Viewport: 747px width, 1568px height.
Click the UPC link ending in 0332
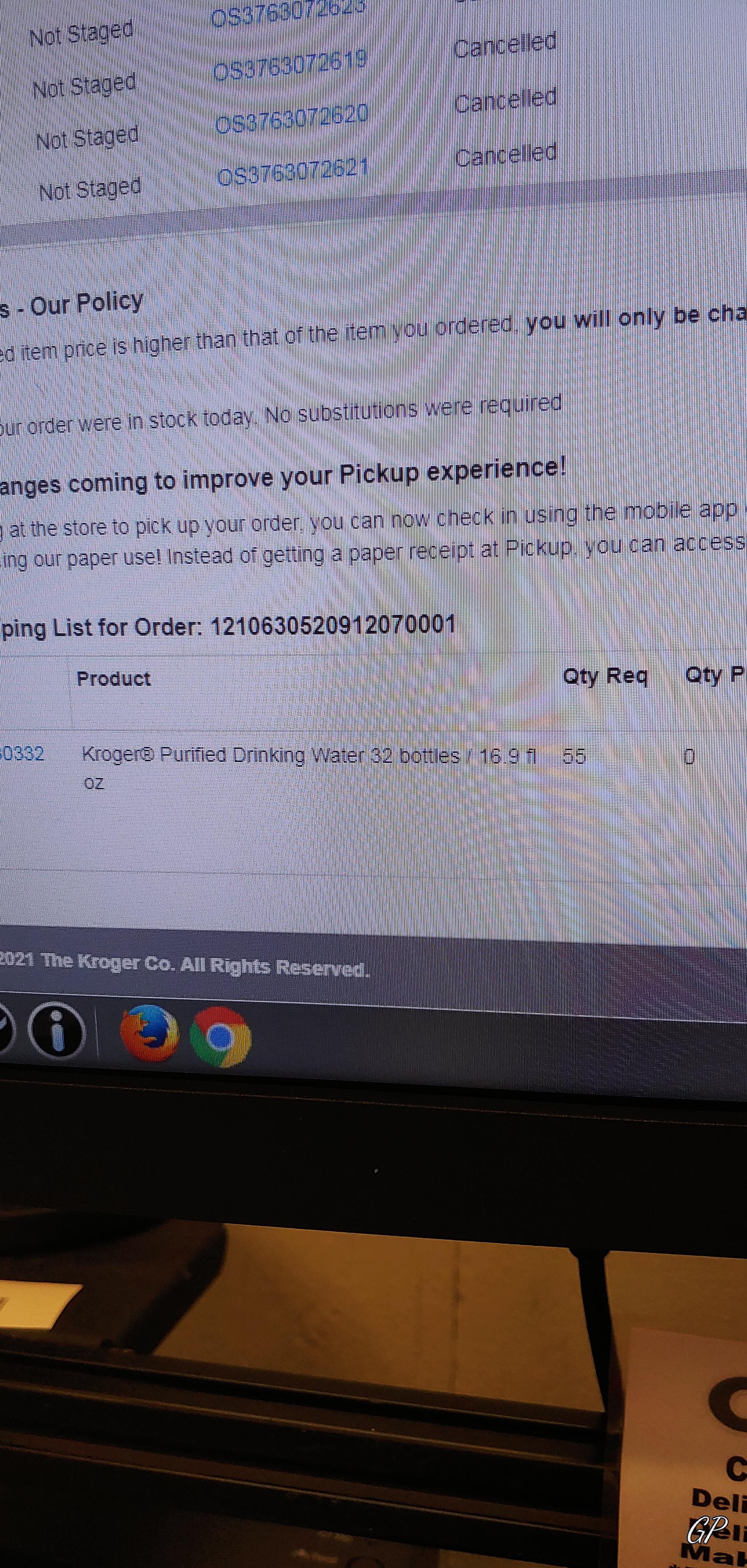(x=22, y=754)
